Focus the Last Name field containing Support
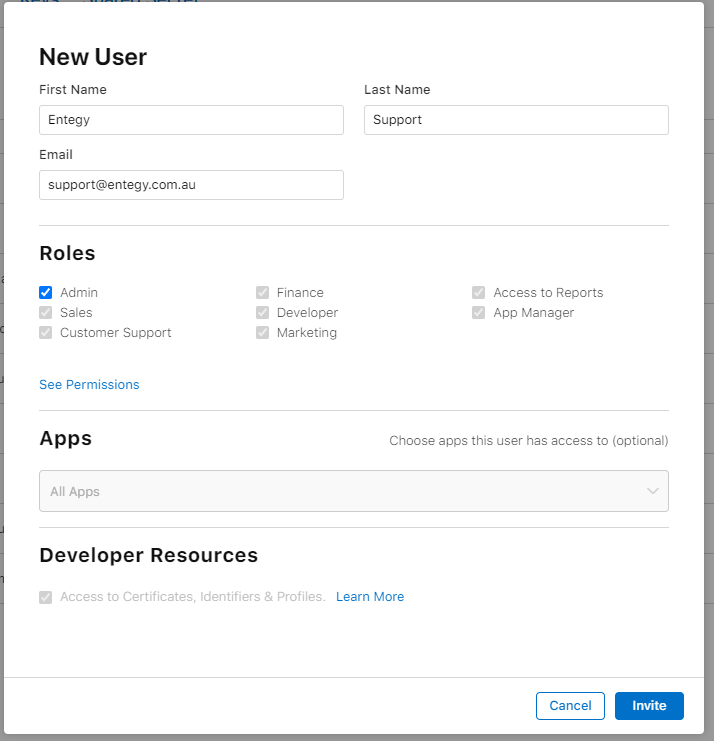 tap(516, 120)
